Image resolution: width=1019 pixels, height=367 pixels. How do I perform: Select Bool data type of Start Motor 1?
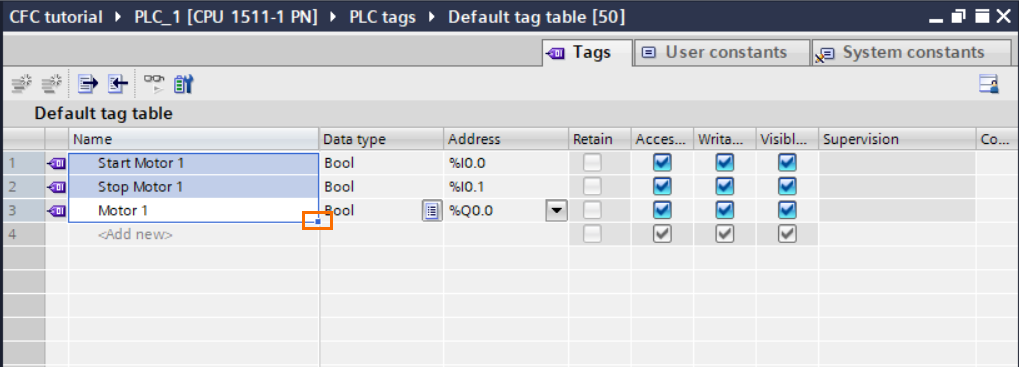381,164
